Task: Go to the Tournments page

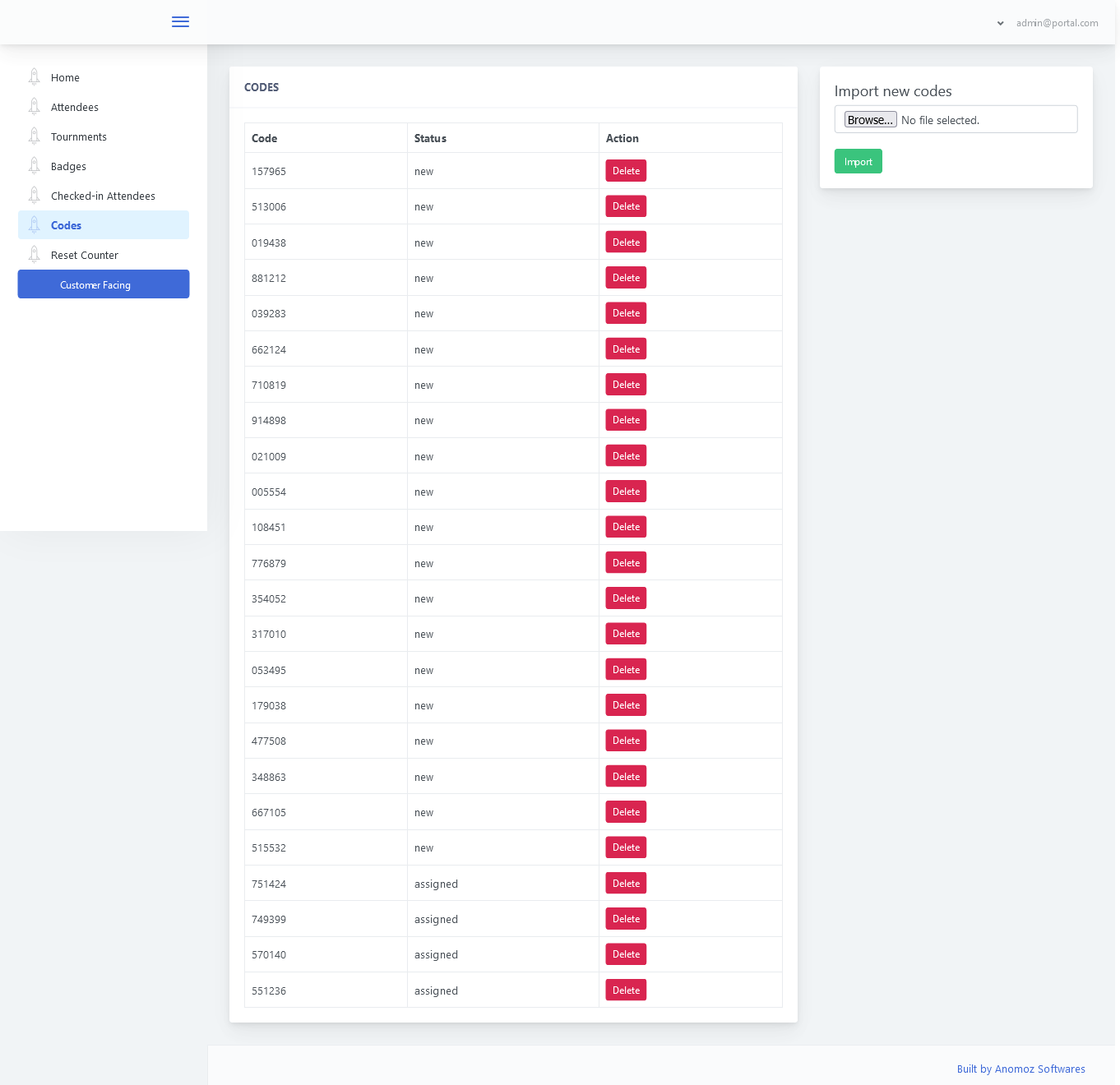Action: (79, 137)
